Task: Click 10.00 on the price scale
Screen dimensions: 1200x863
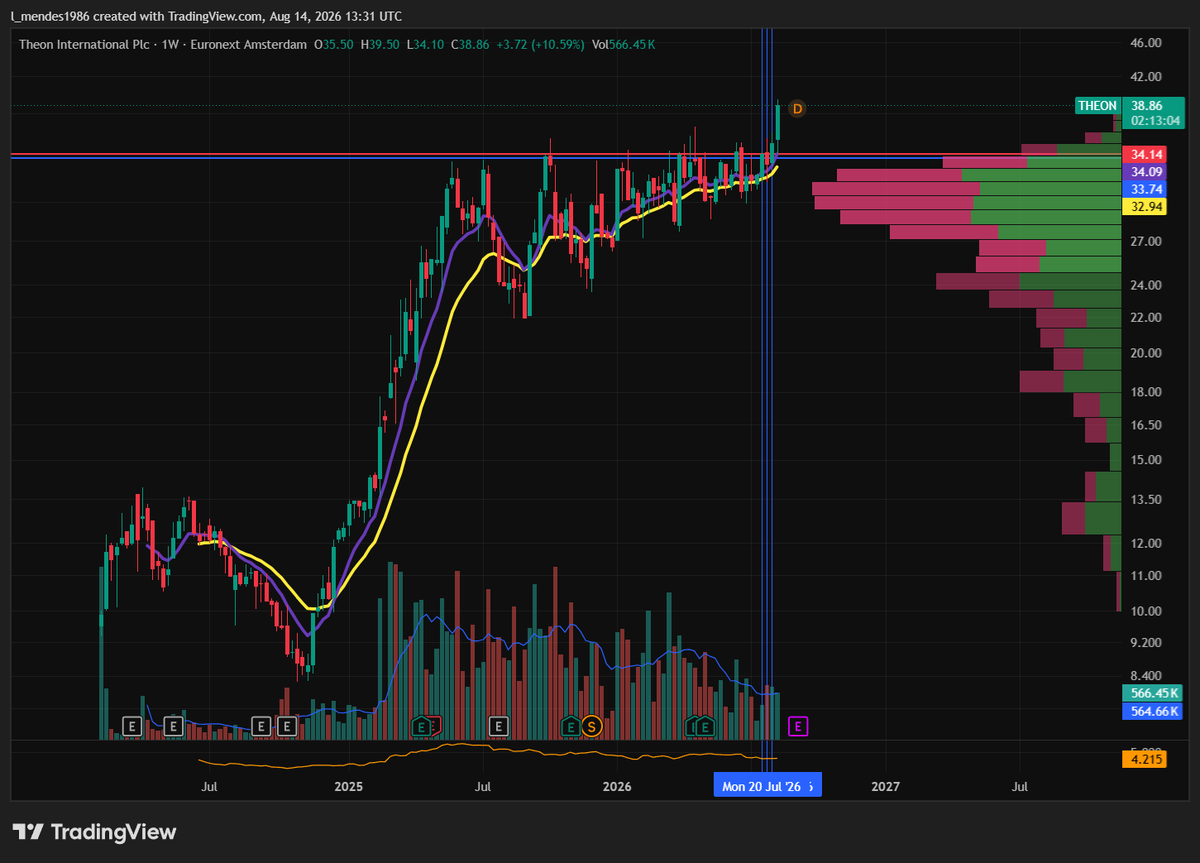Action: pyautogui.click(x=1145, y=612)
